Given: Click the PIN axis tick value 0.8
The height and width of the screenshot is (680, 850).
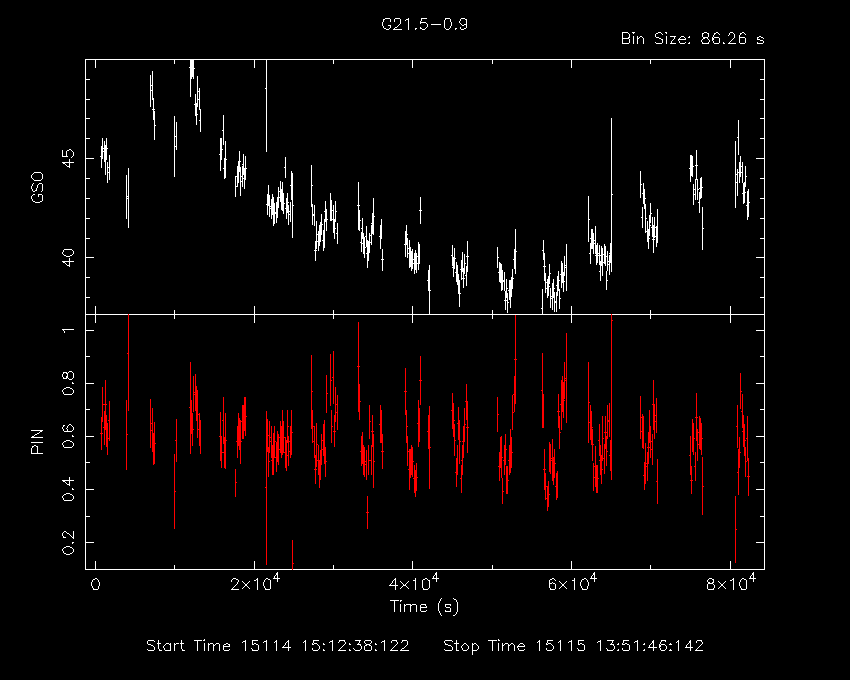Looking at the screenshot, I should pos(68,383).
